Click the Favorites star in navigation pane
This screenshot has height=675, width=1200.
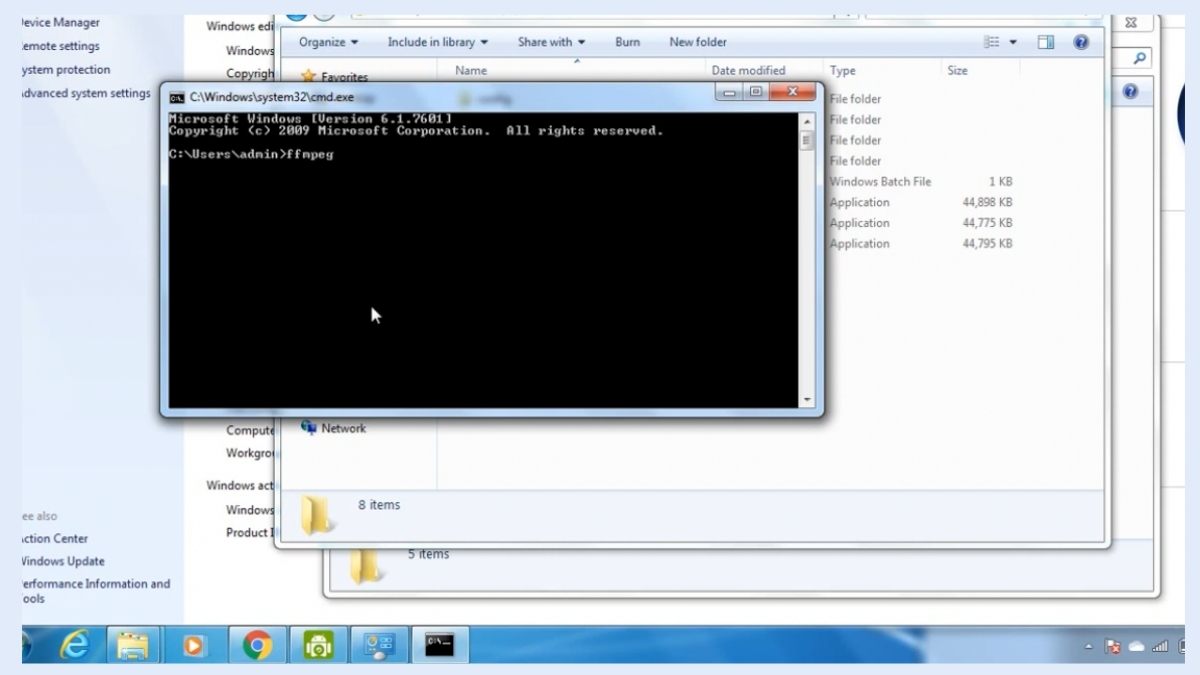point(309,77)
